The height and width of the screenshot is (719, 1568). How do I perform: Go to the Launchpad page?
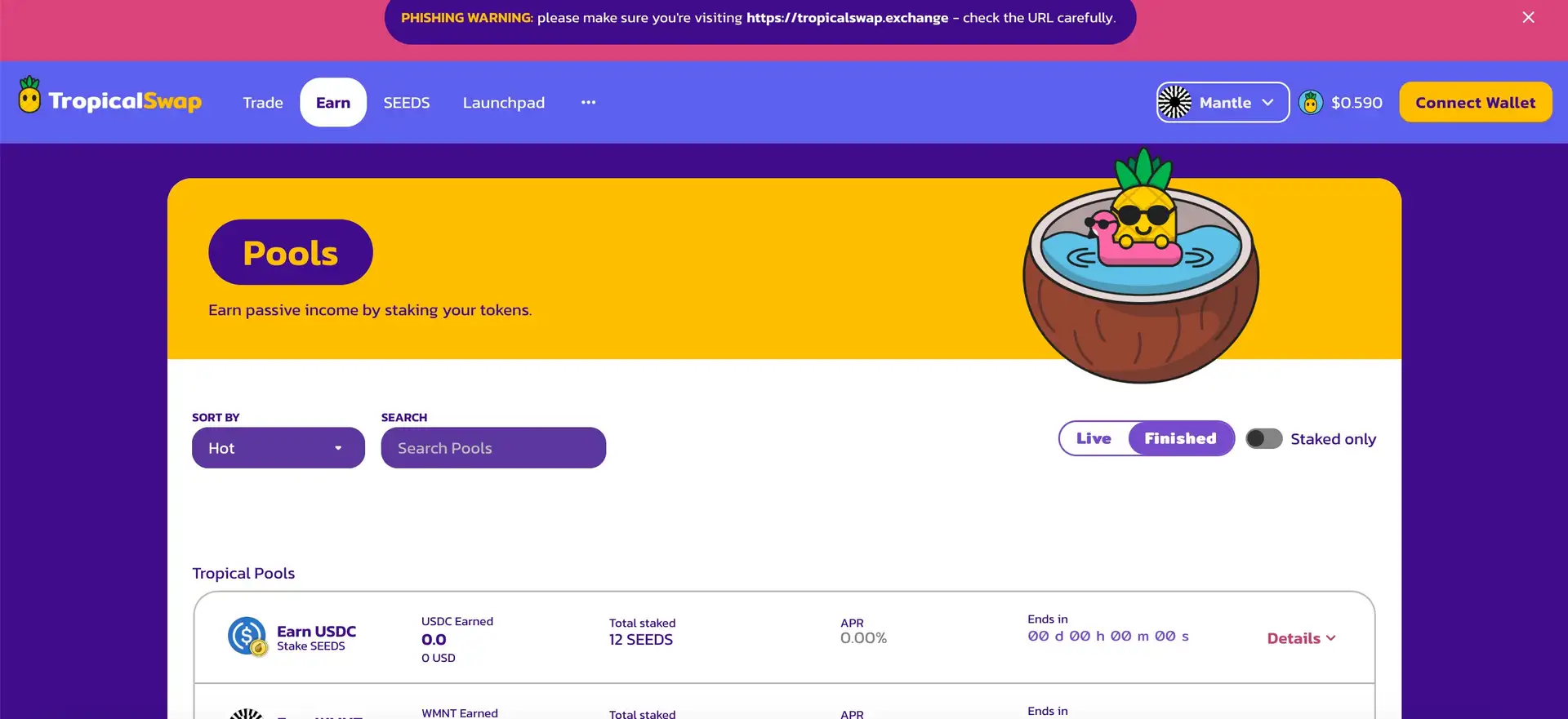(503, 103)
